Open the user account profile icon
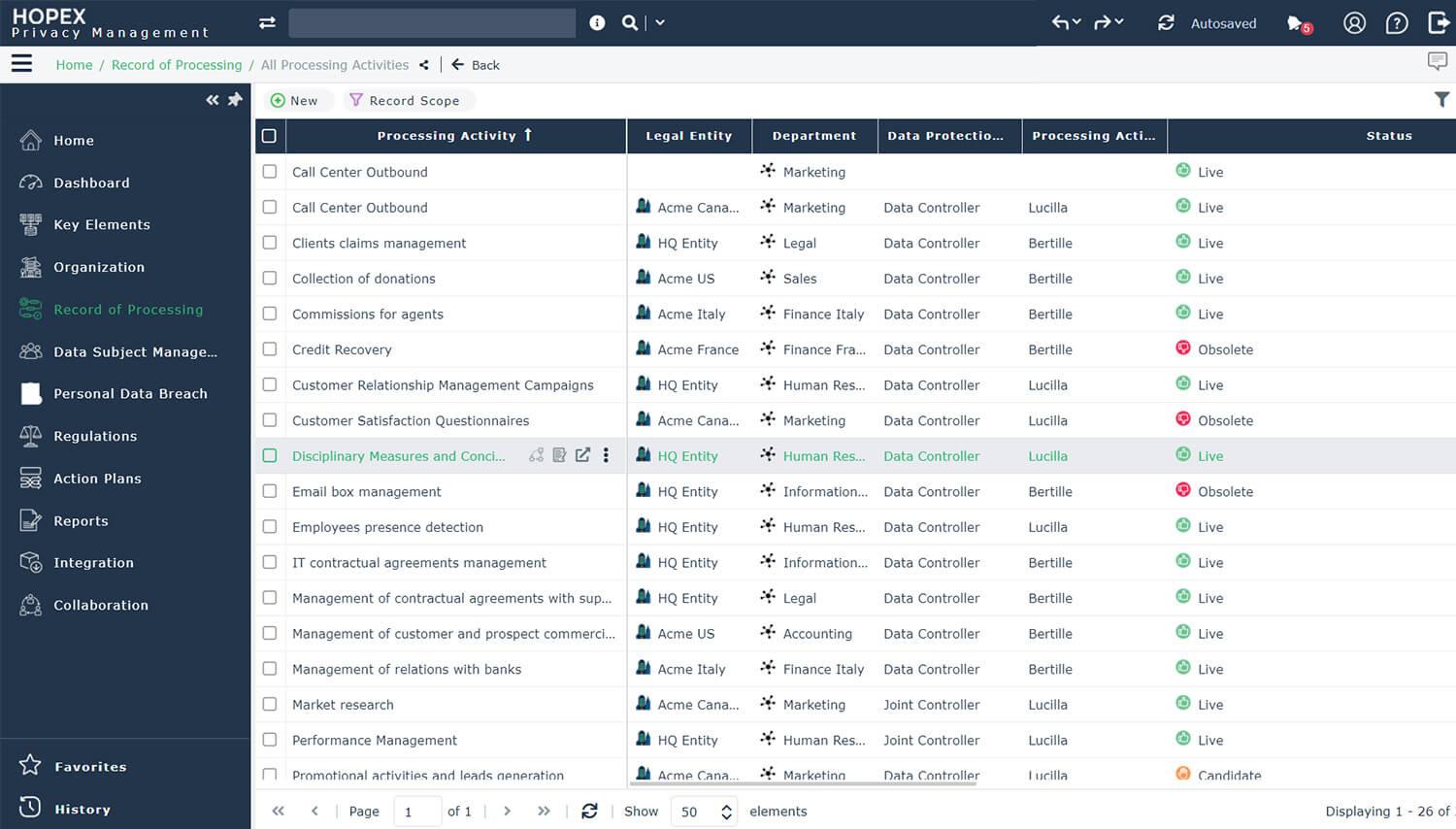Image resolution: width=1456 pixels, height=829 pixels. pyautogui.click(x=1354, y=22)
